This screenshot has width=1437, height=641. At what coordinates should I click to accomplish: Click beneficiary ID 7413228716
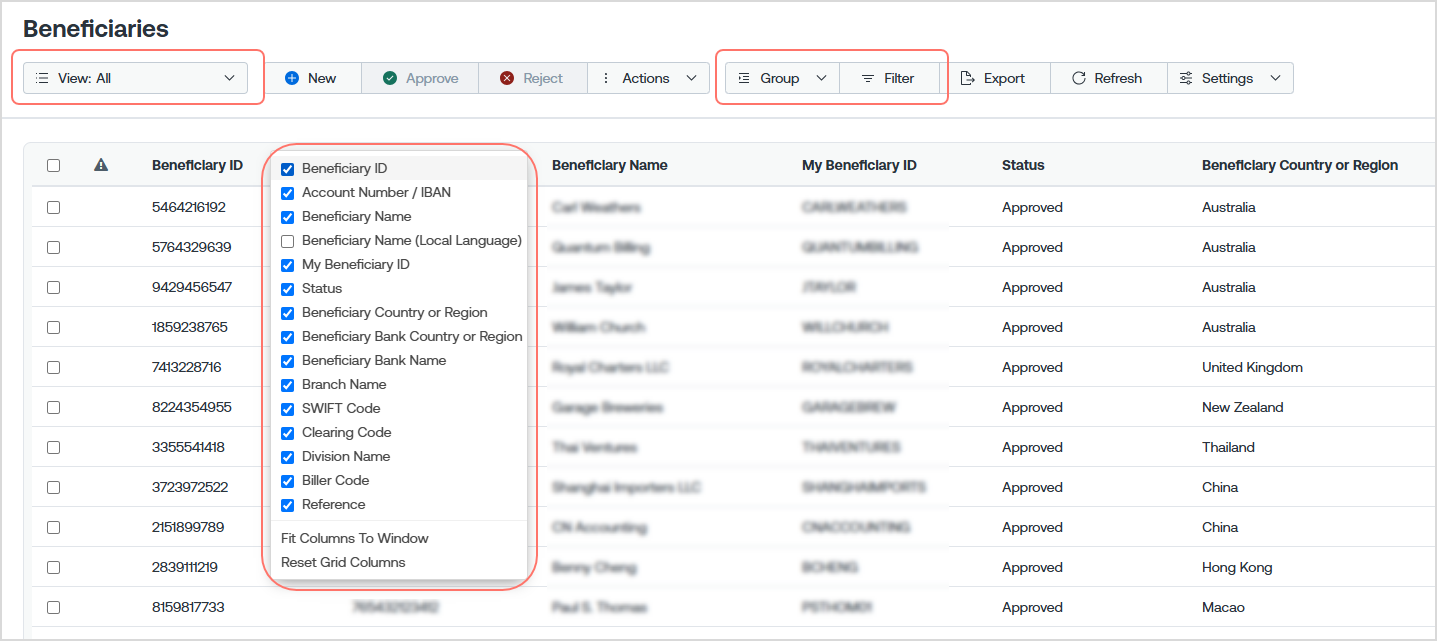tap(187, 367)
